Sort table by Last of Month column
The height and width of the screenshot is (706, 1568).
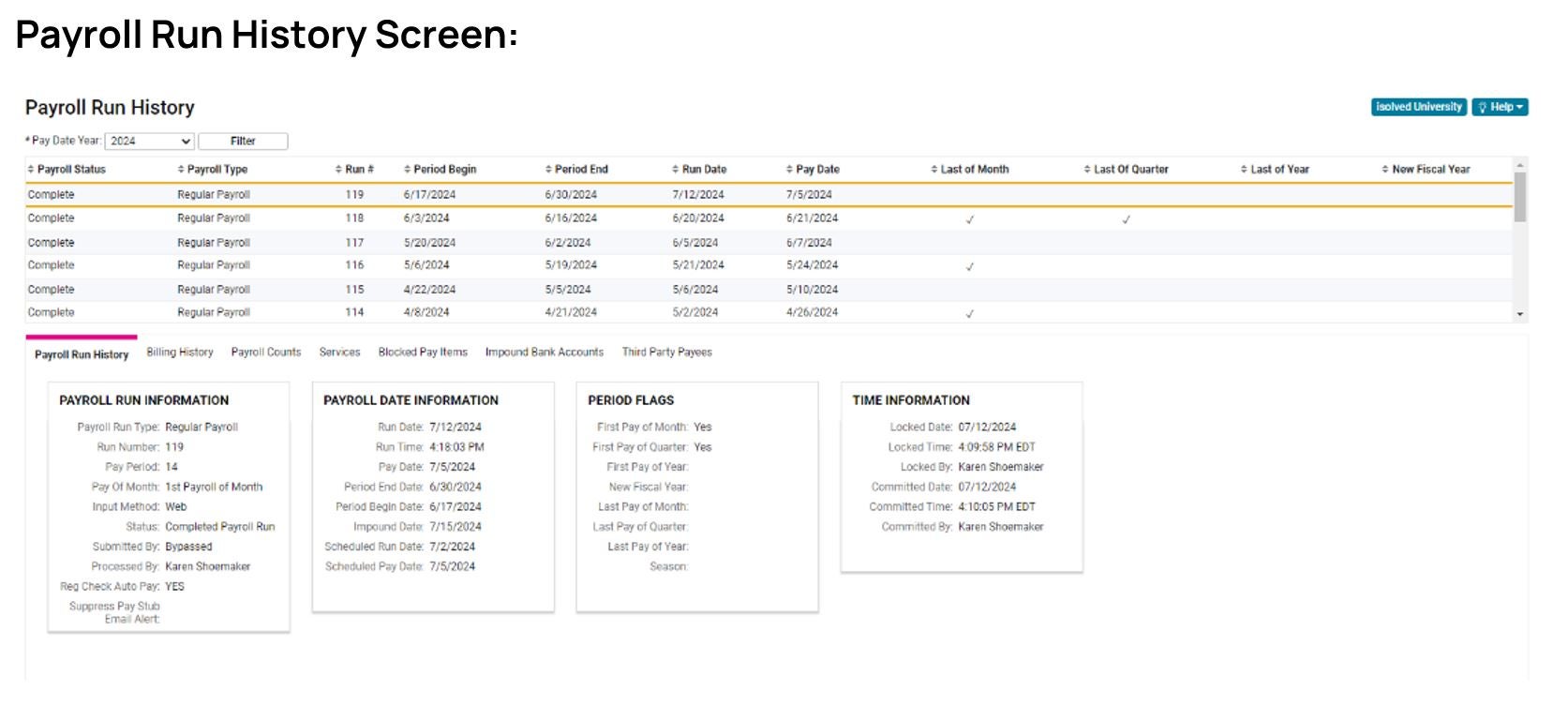(969, 170)
